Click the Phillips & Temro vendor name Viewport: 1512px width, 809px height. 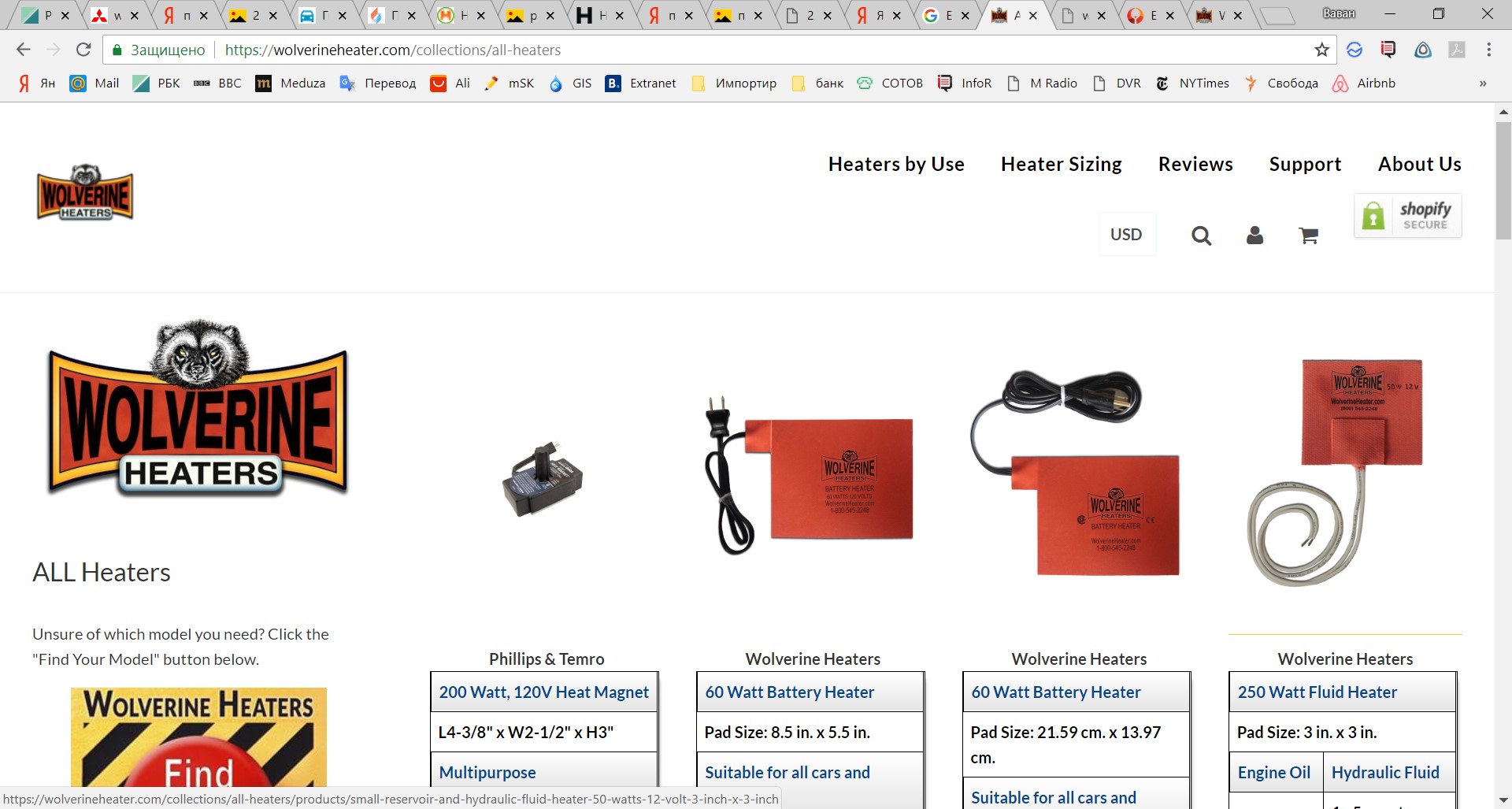pos(547,659)
